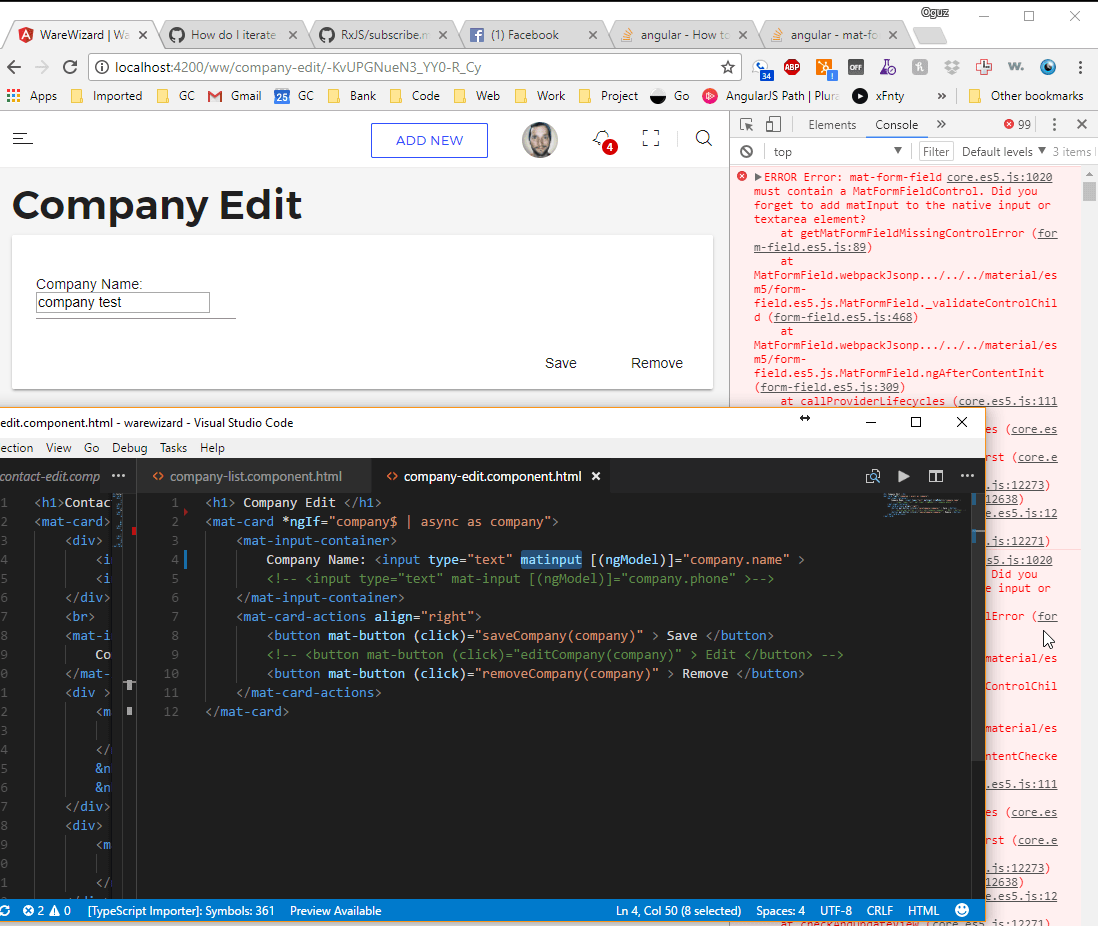Reload the page using the browser refresh icon

coord(70,68)
